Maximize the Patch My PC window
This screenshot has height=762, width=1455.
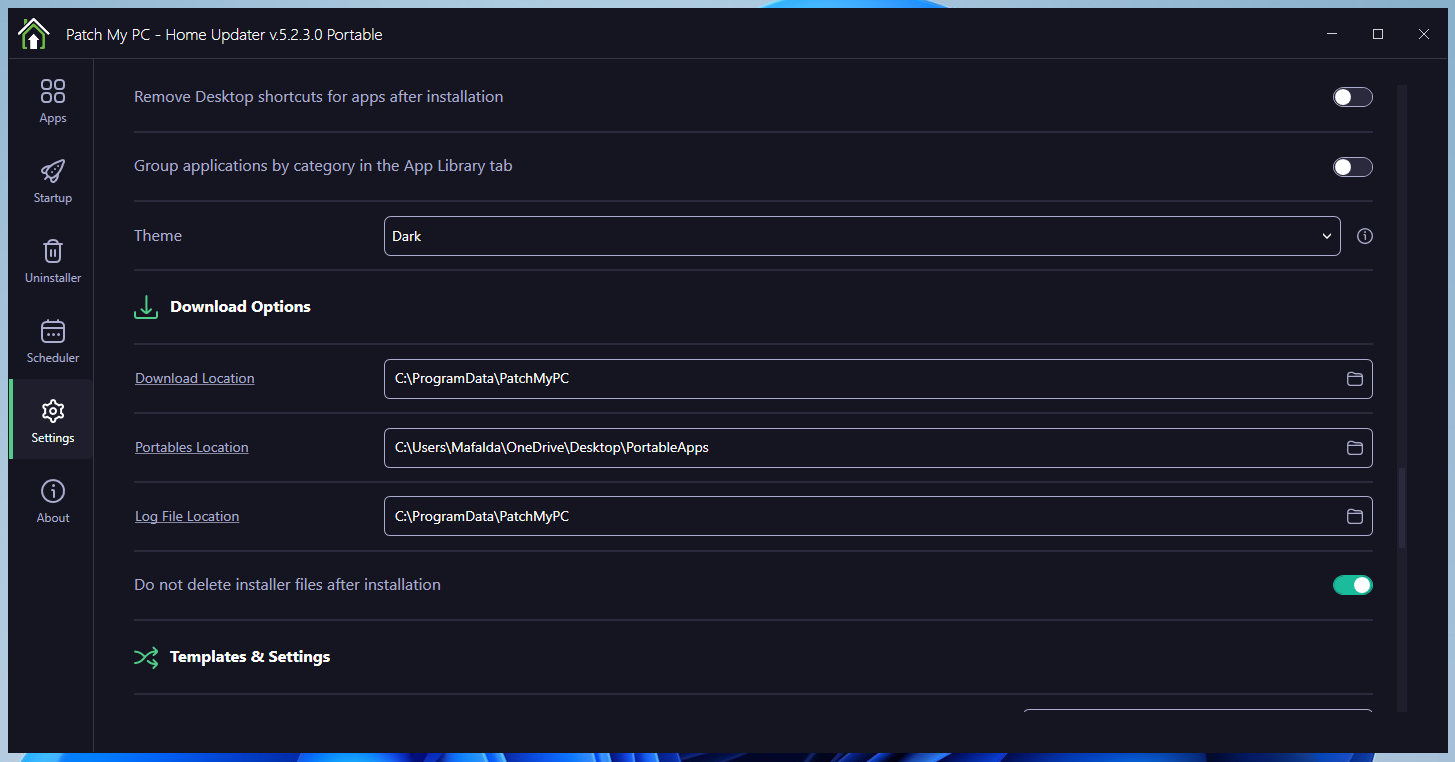point(1378,34)
